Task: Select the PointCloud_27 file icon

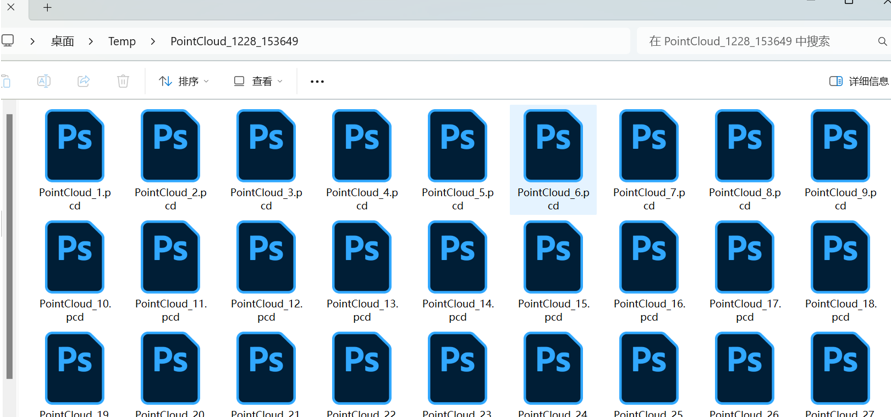Action: click(840, 368)
